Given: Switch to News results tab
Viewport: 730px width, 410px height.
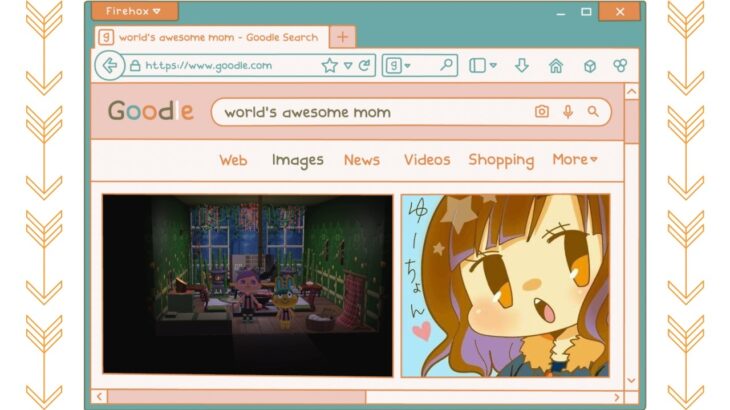Looking at the screenshot, I should click(362, 160).
